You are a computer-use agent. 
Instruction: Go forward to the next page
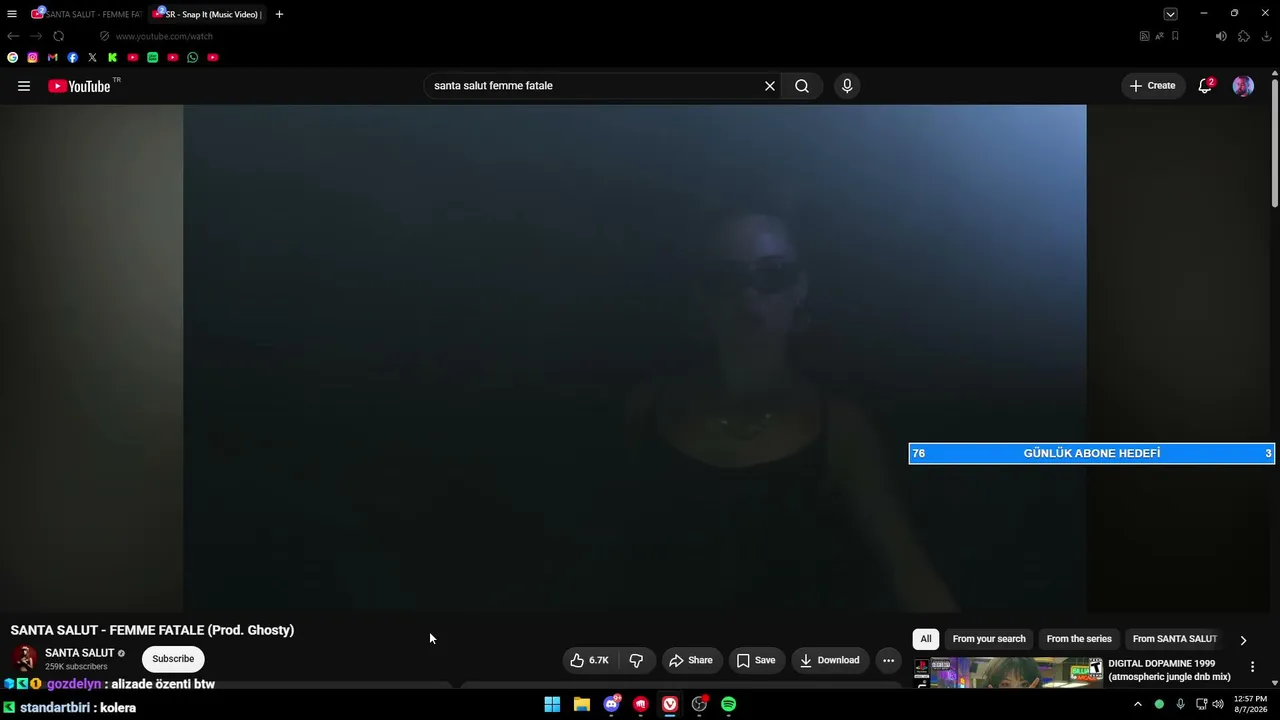[x=36, y=36]
